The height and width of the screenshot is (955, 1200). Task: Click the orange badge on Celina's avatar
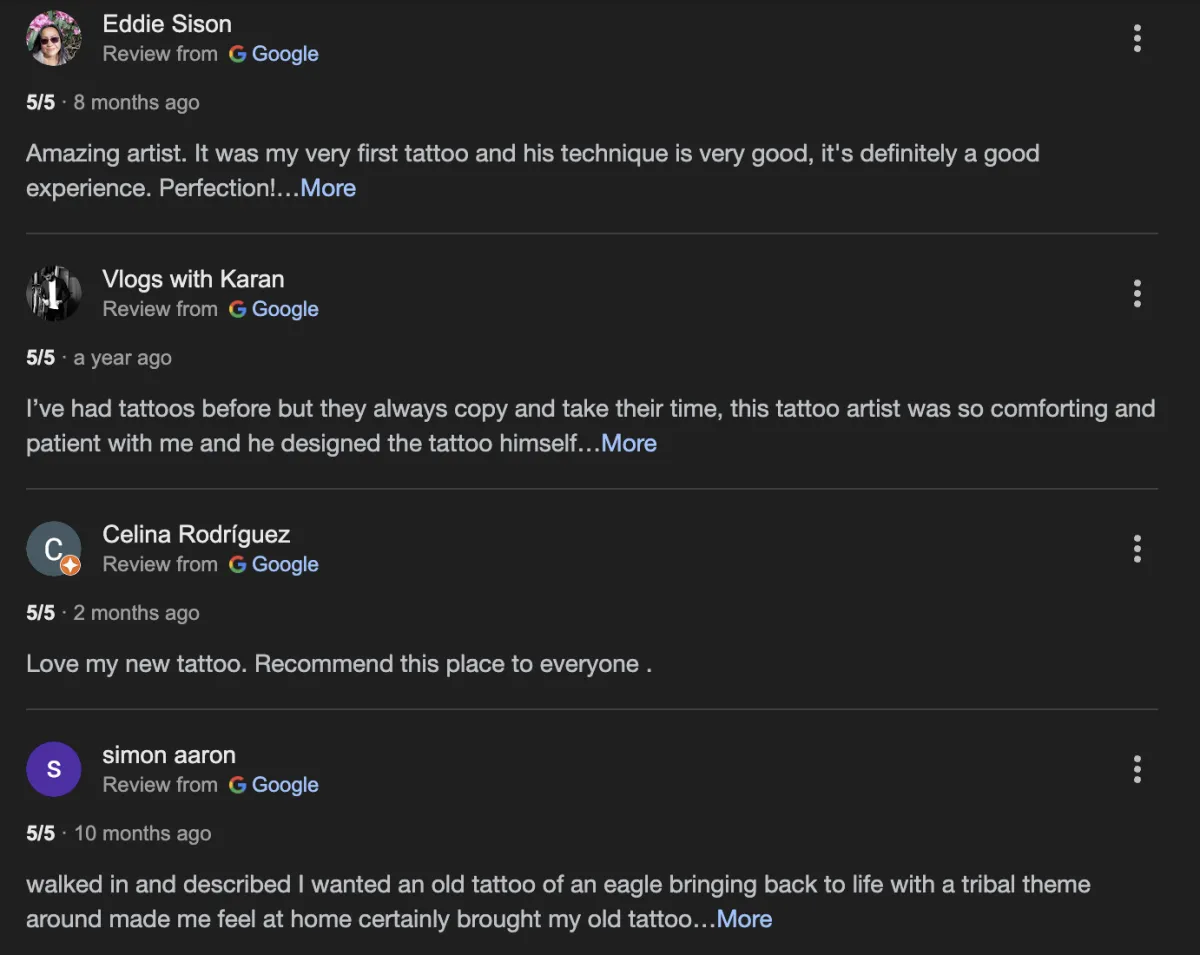coord(70,566)
